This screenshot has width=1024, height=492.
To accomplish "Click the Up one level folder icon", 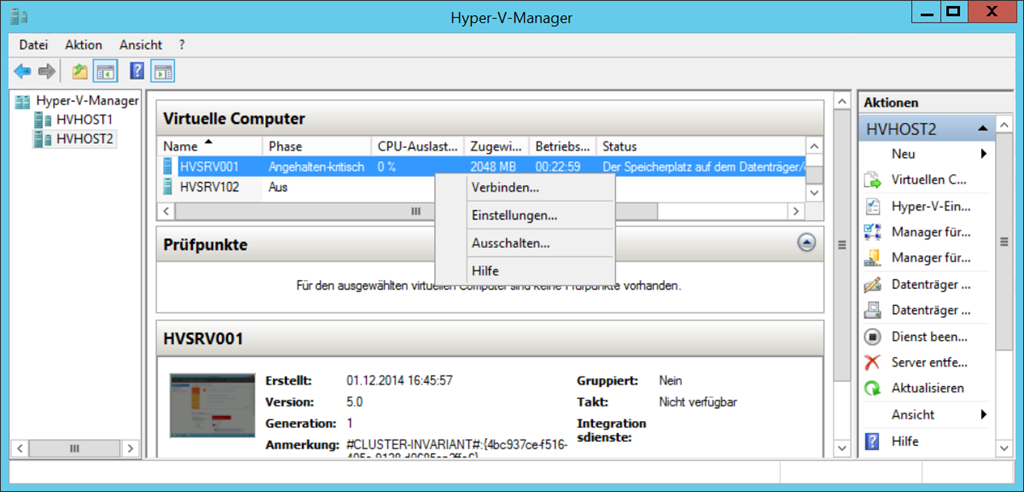I will (80, 71).
